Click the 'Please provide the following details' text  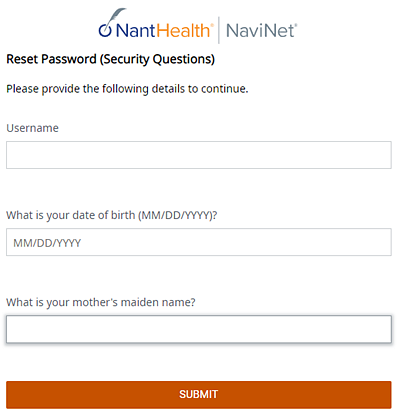[x=127, y=89]
